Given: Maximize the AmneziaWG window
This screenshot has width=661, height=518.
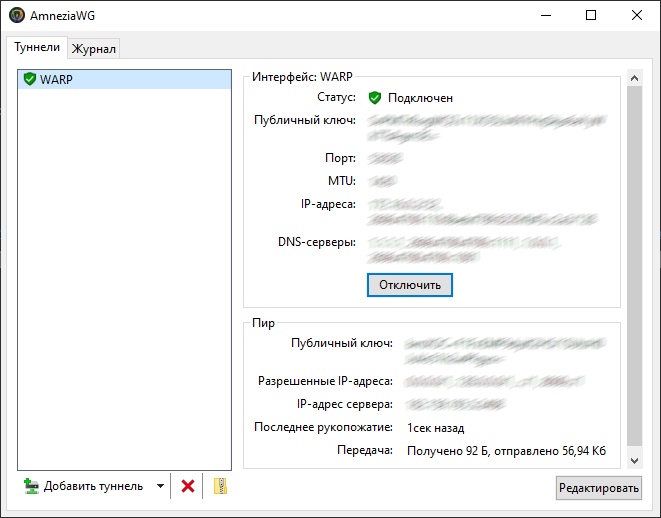Looking at the screenshot, I should tap(591, 15).
